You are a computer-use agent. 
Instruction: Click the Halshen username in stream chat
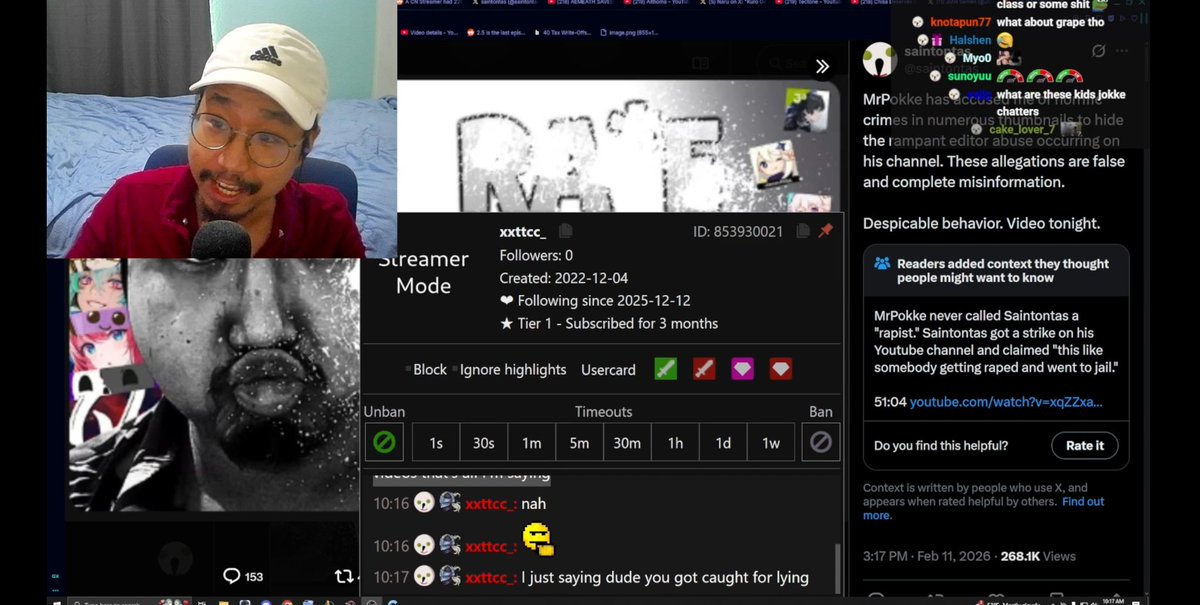(x=970, y=40)
